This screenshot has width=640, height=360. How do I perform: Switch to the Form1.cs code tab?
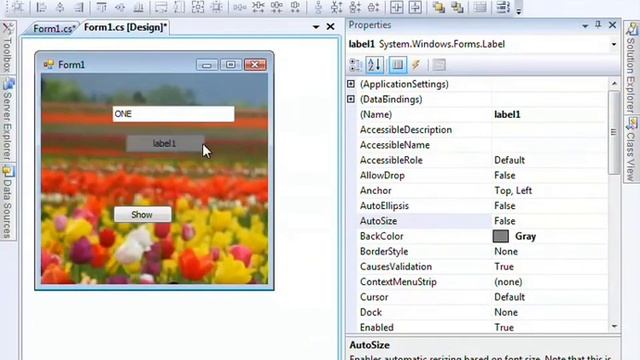(53, 29)
